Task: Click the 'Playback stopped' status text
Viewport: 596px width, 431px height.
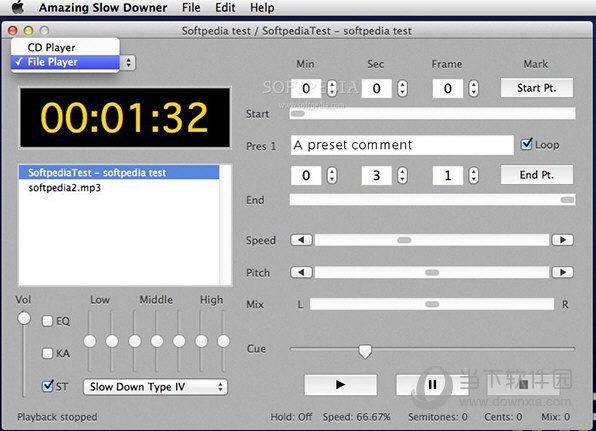Action: [57, 417]
